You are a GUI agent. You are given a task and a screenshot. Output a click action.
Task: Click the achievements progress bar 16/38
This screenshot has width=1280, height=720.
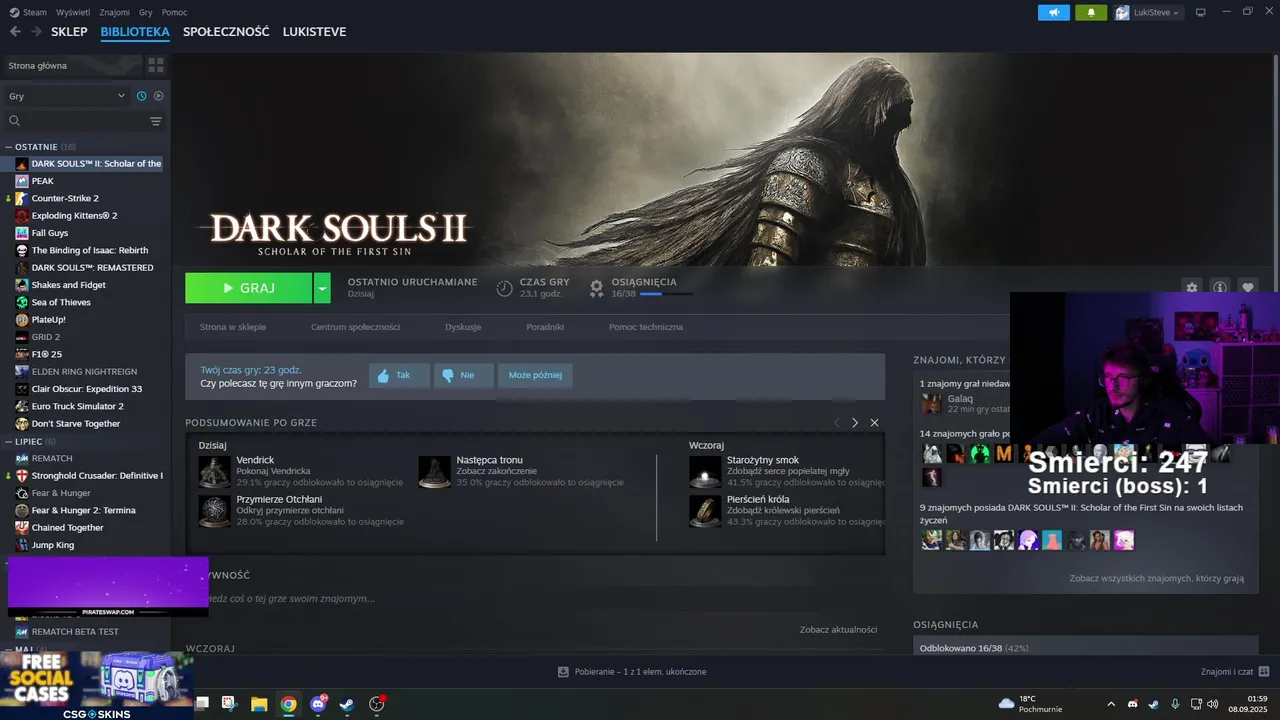(666, 294)
